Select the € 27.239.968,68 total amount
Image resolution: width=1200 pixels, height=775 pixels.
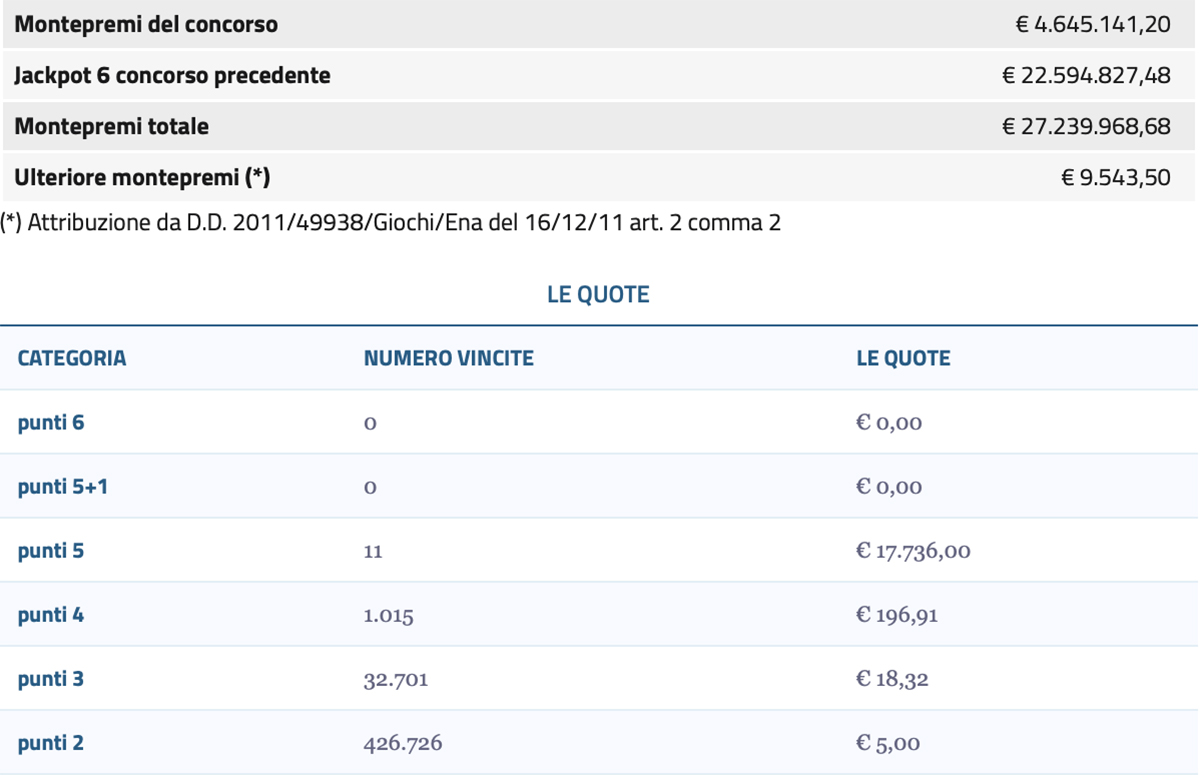tap(1085, 127)
